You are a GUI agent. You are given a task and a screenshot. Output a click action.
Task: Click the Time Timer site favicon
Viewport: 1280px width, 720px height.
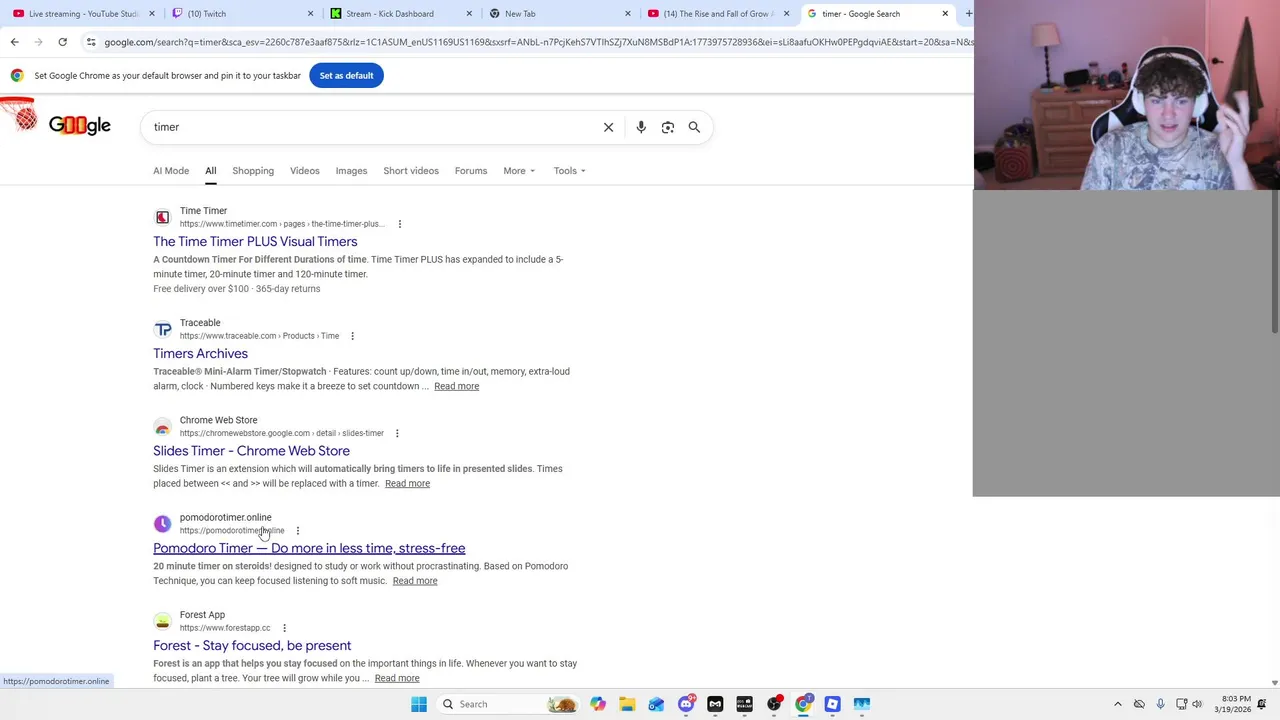pyautogui.click(x=162, y=217)
